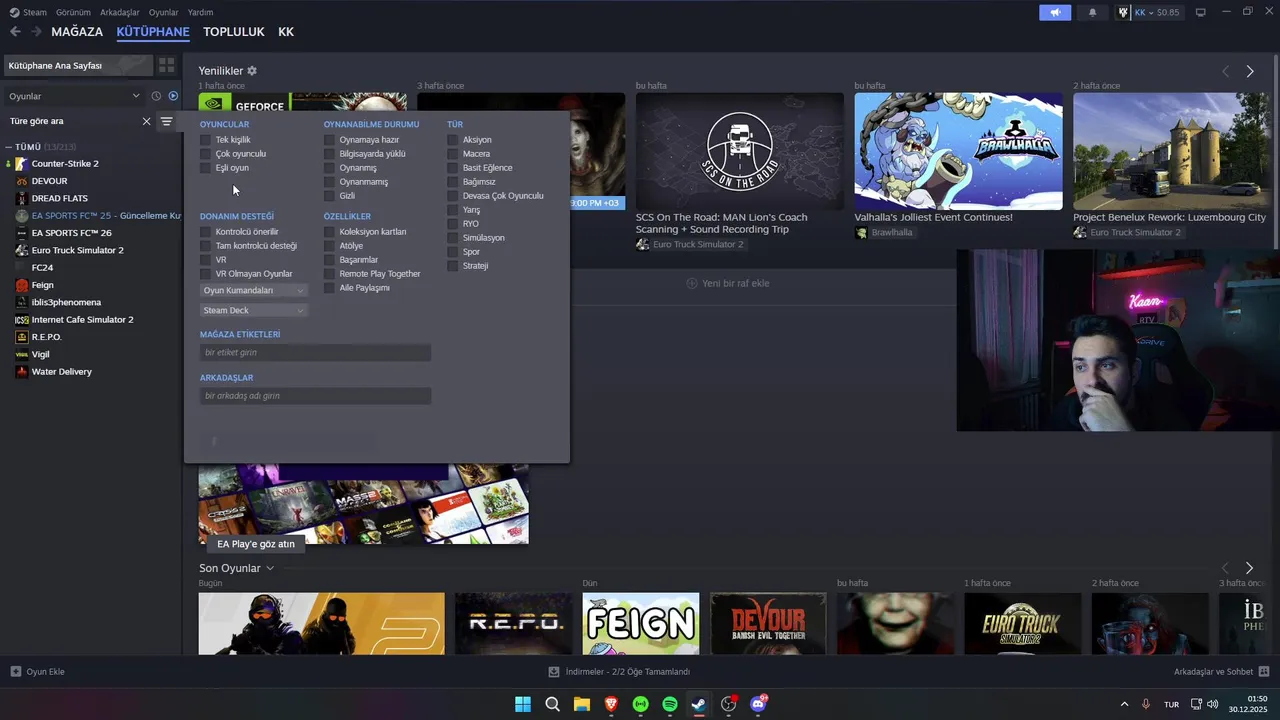
Task: Check Remote Play Together filter
Action: coord(329,274)
